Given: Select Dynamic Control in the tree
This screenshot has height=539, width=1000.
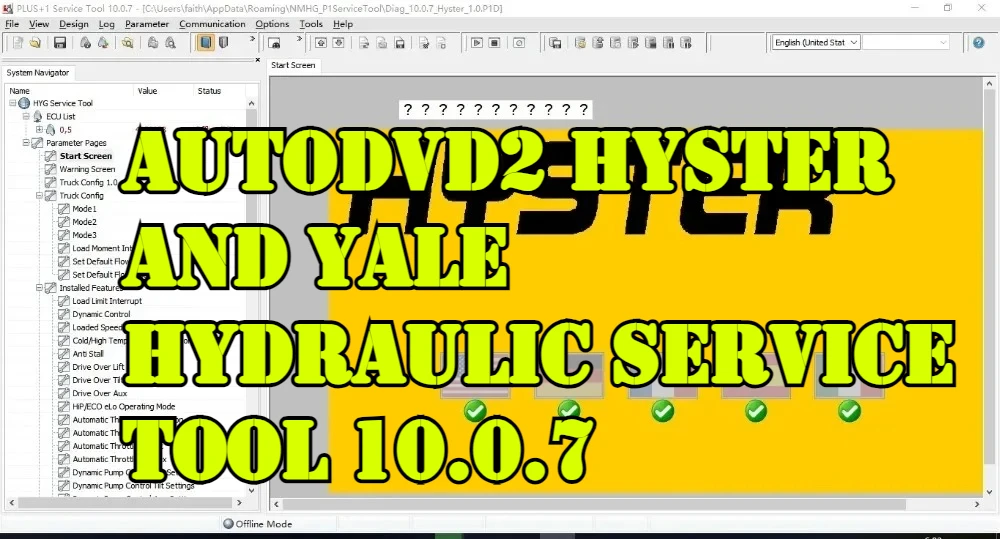Looking at the screenshot, I should click(101, 314).
